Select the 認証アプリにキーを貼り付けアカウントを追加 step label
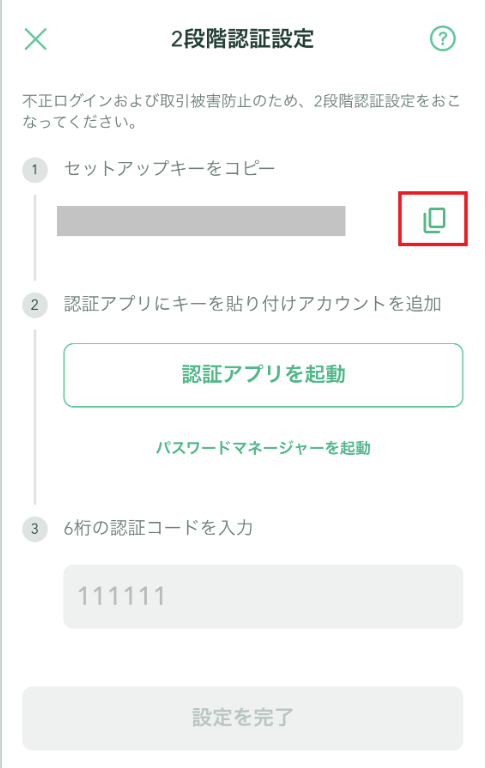Image resolution: width=486 pixels, height=768 pixels. [x=253, y=304]
